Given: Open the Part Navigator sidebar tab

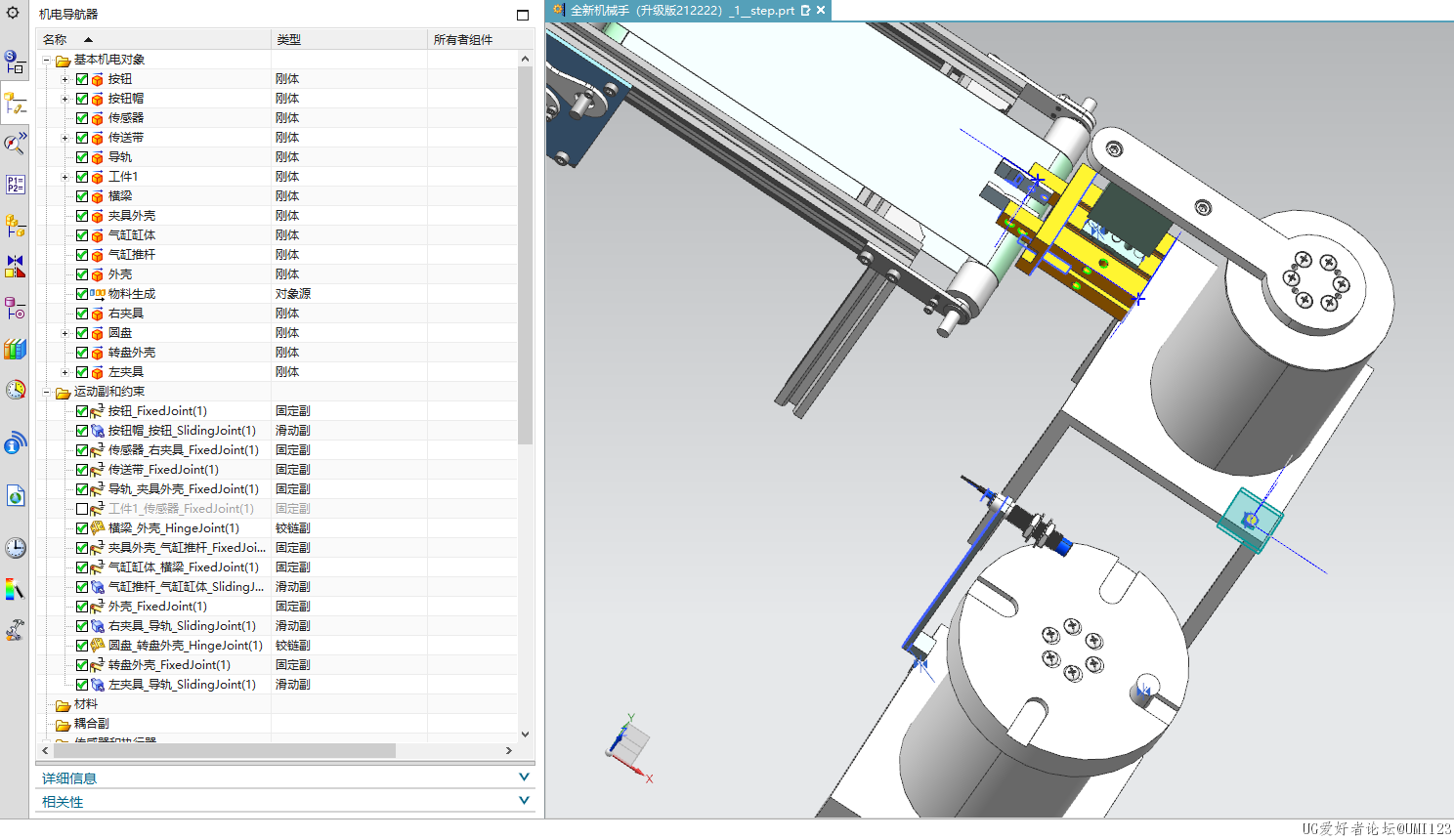Looking at the screenshot, I should [x=15, y=308].
